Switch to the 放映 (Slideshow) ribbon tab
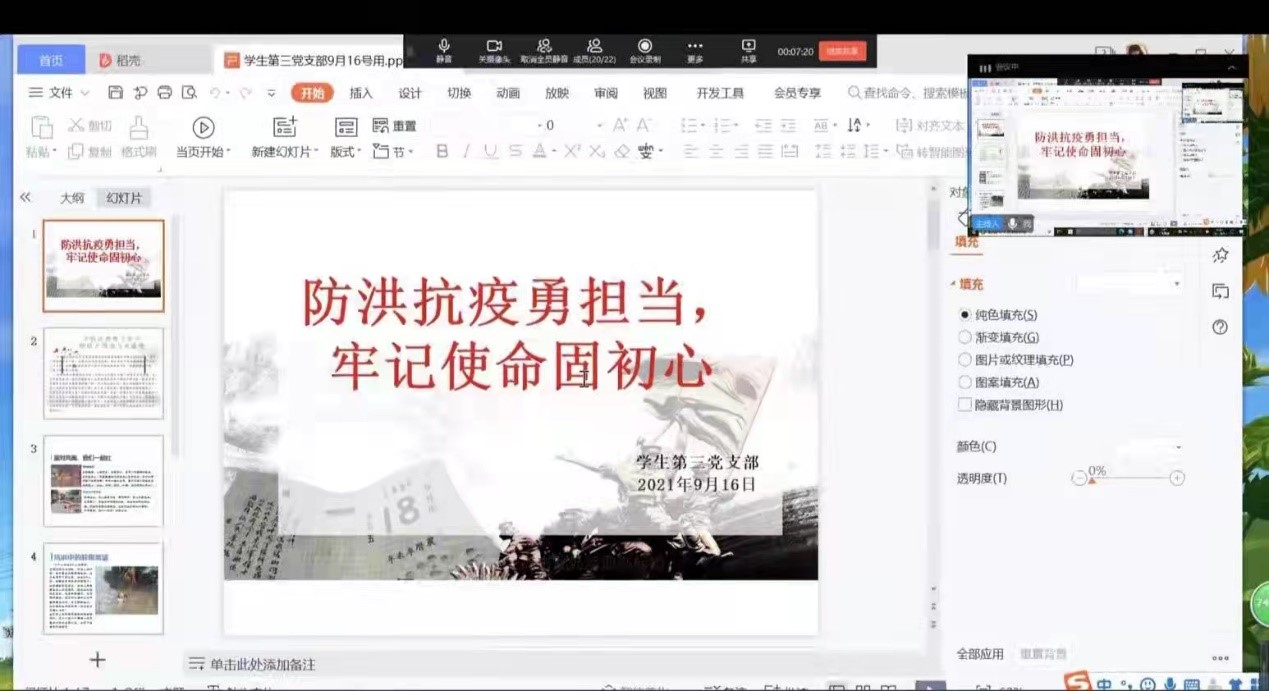This screenshot has width=1269, height=691. click(x=557, y=93)
